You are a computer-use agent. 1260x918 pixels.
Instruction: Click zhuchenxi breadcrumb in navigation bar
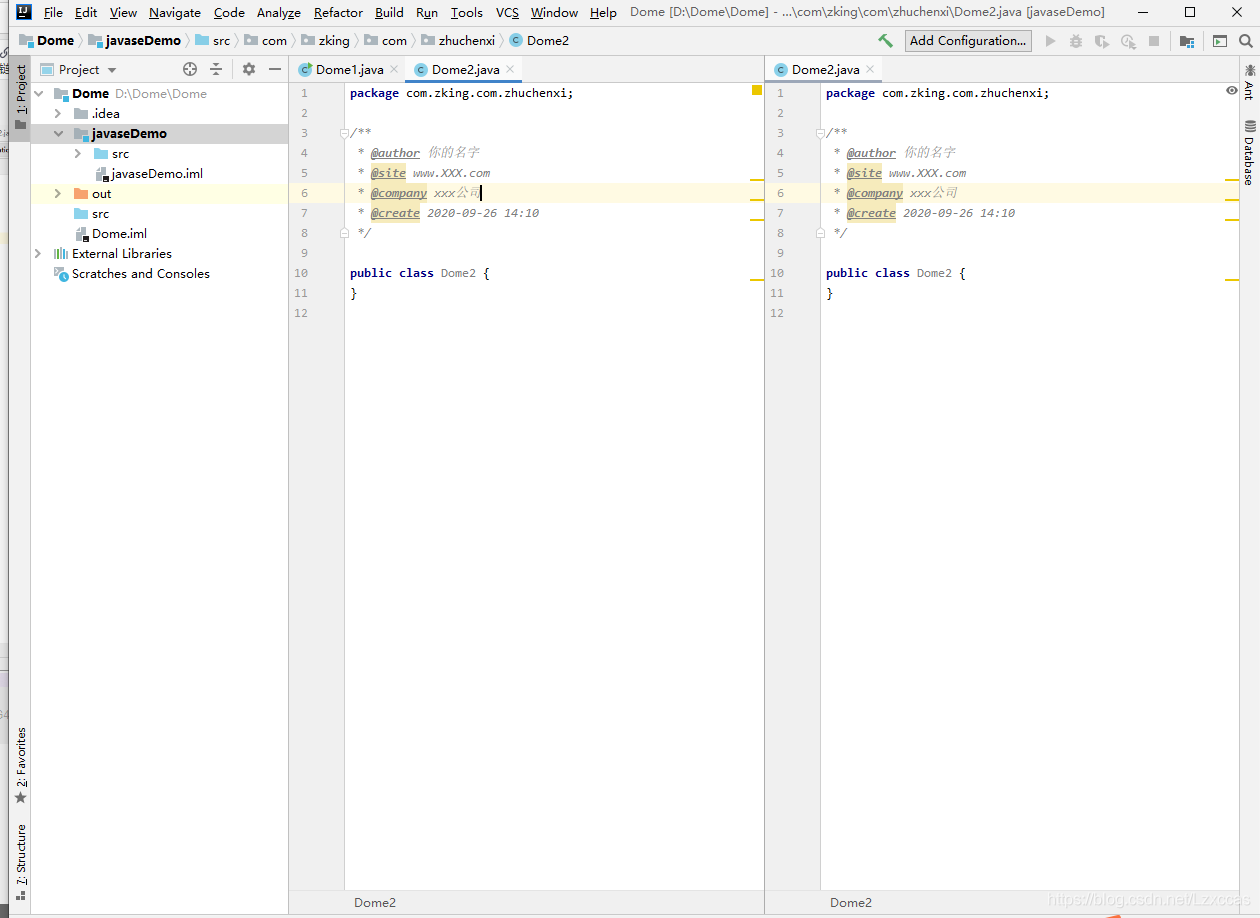pos(458,41)
